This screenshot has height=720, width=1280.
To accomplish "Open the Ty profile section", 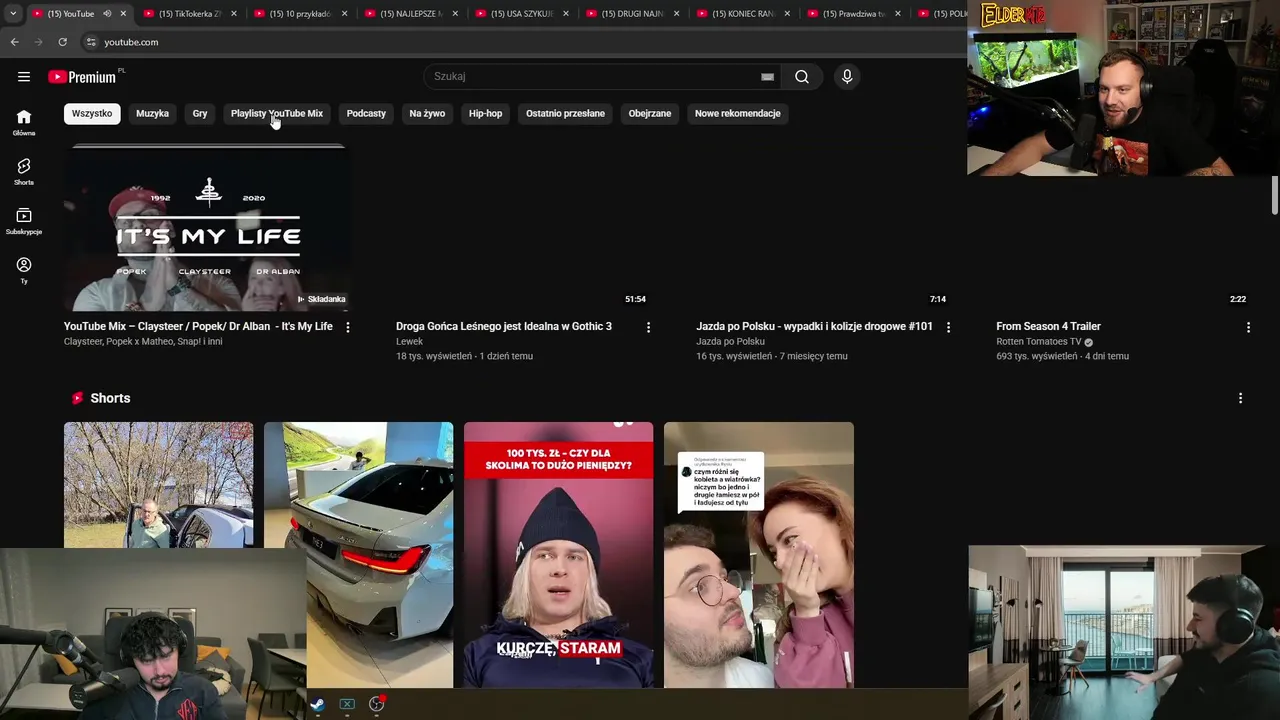I will pyautogui.click(x=24, y=270).
